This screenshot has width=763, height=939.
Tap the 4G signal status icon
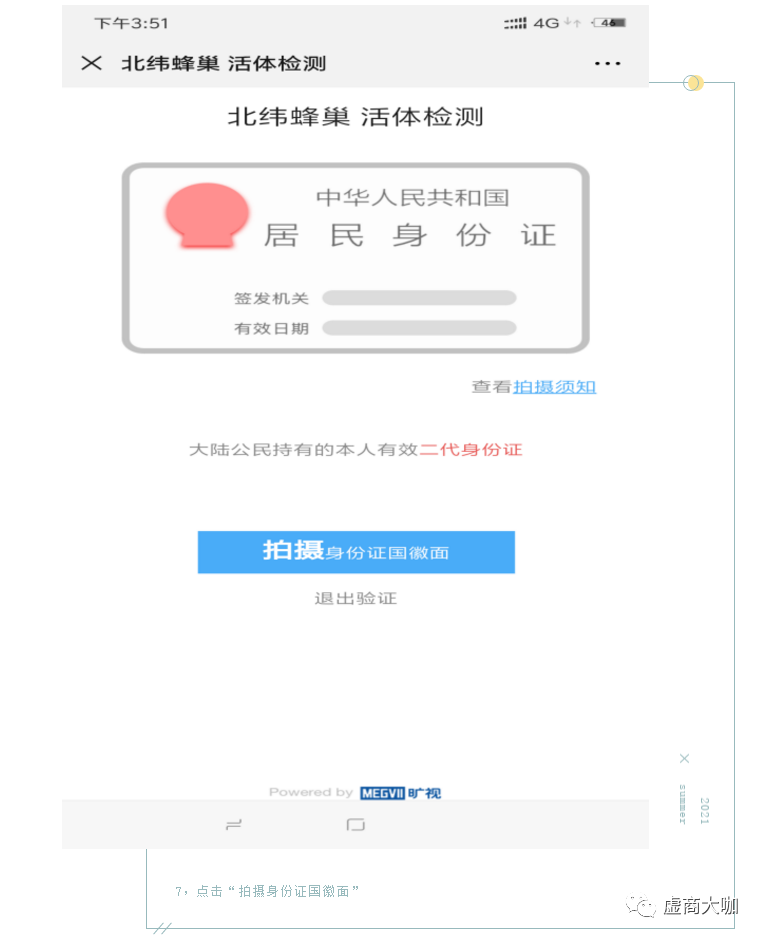546,23
